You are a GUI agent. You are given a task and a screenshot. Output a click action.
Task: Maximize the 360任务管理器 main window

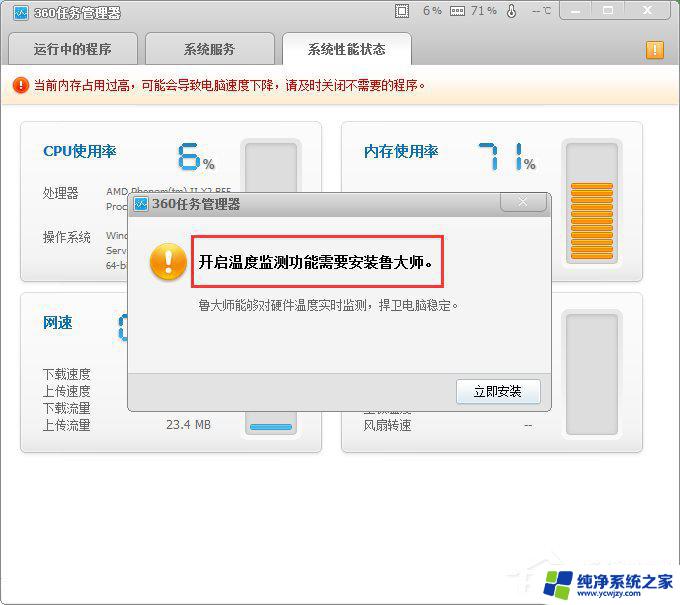[x=608, y=11]
